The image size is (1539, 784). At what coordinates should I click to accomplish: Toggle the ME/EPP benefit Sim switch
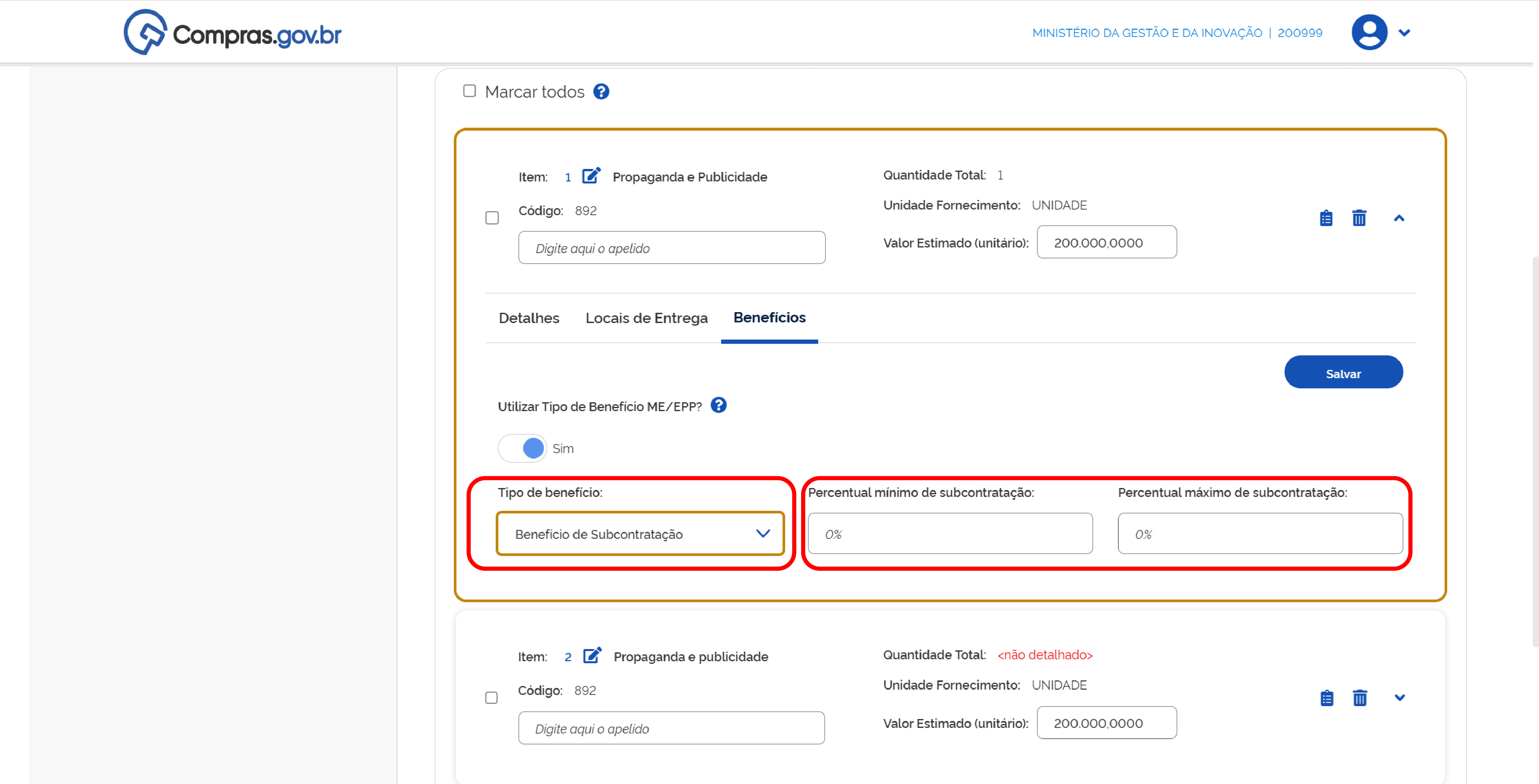tap(521, 448)
